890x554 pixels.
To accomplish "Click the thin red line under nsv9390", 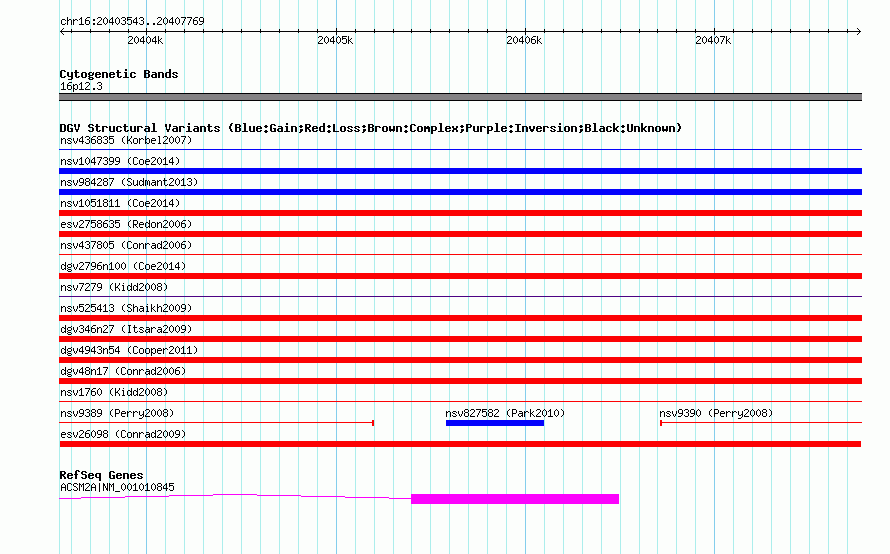I will point(761,423).
